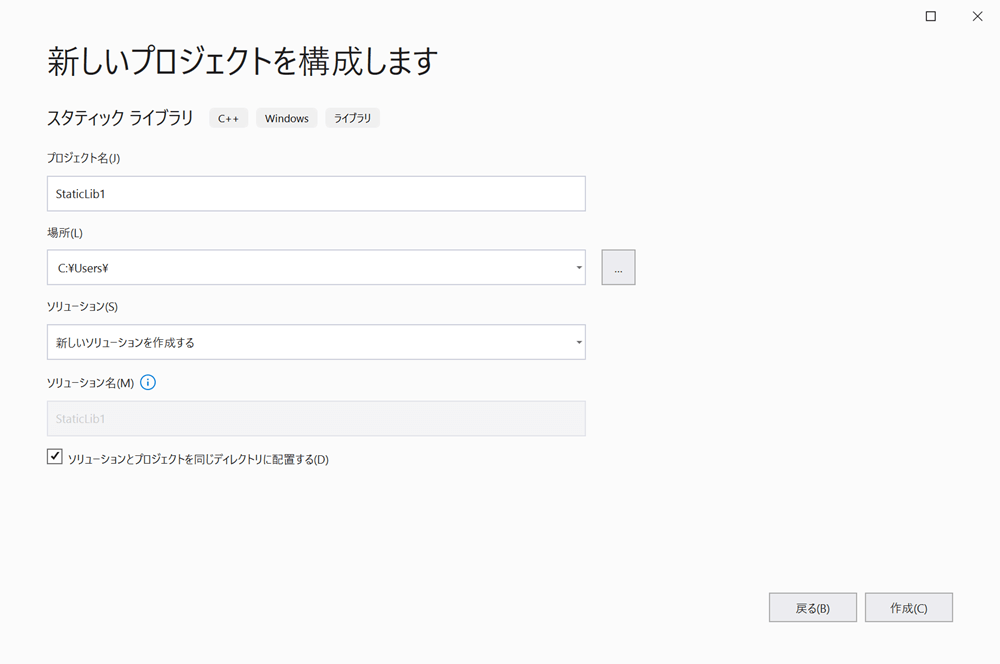Viewport: 1000px width, 664px height.
Task: Maximize the dialog window
Action: coord(930,16)
